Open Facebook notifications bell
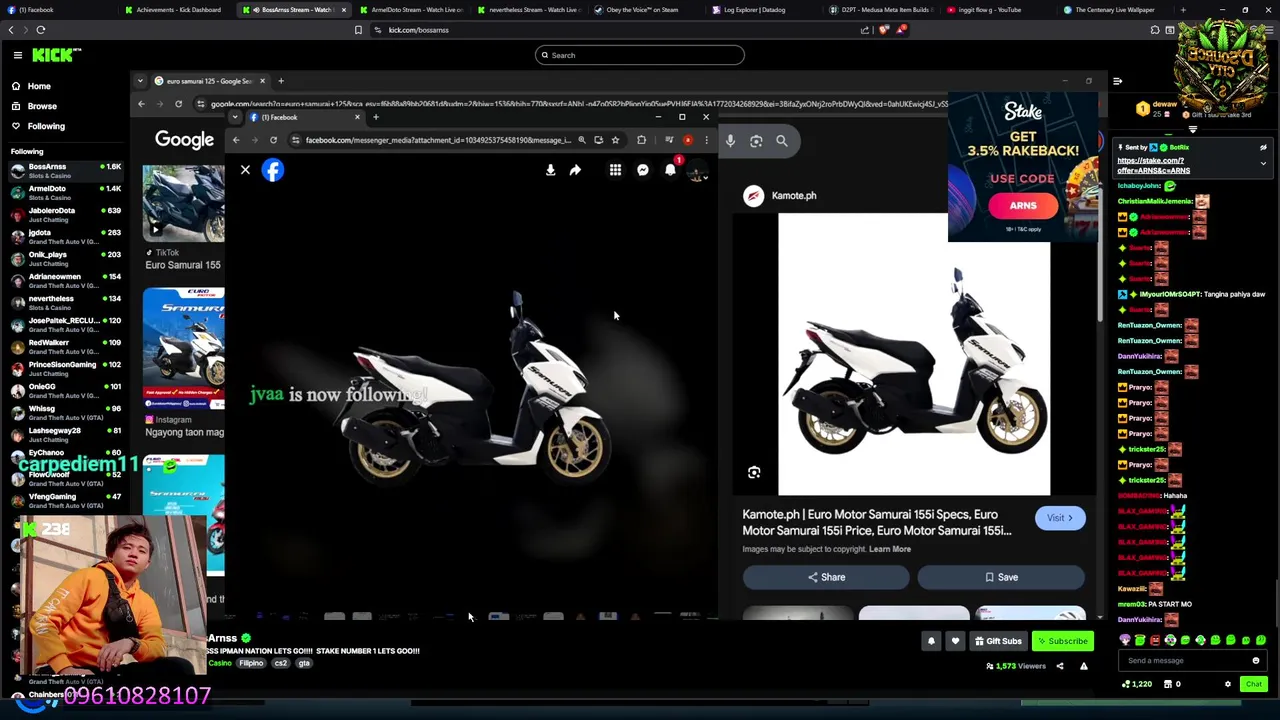1280x720 pixels. point(670,170)
